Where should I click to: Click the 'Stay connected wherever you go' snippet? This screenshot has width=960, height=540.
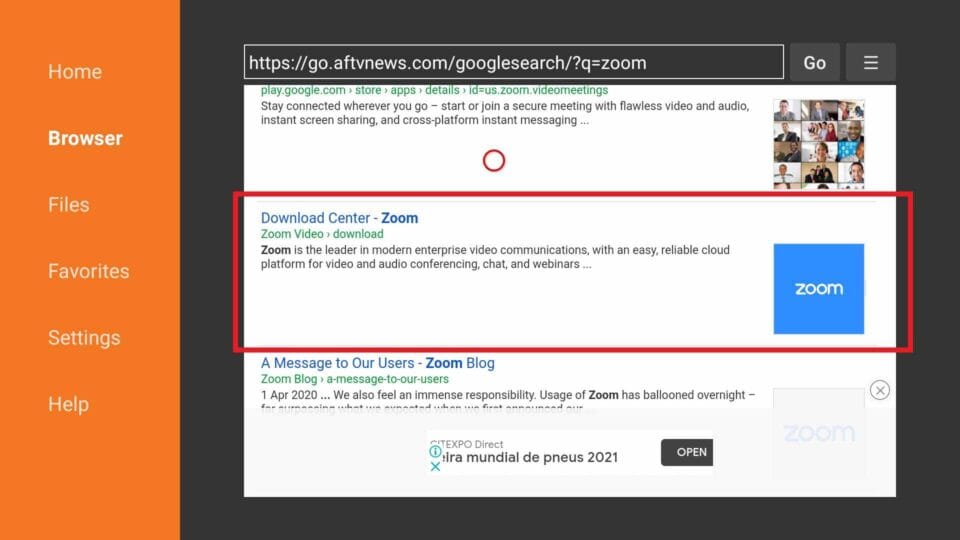[x=504, y=113]
